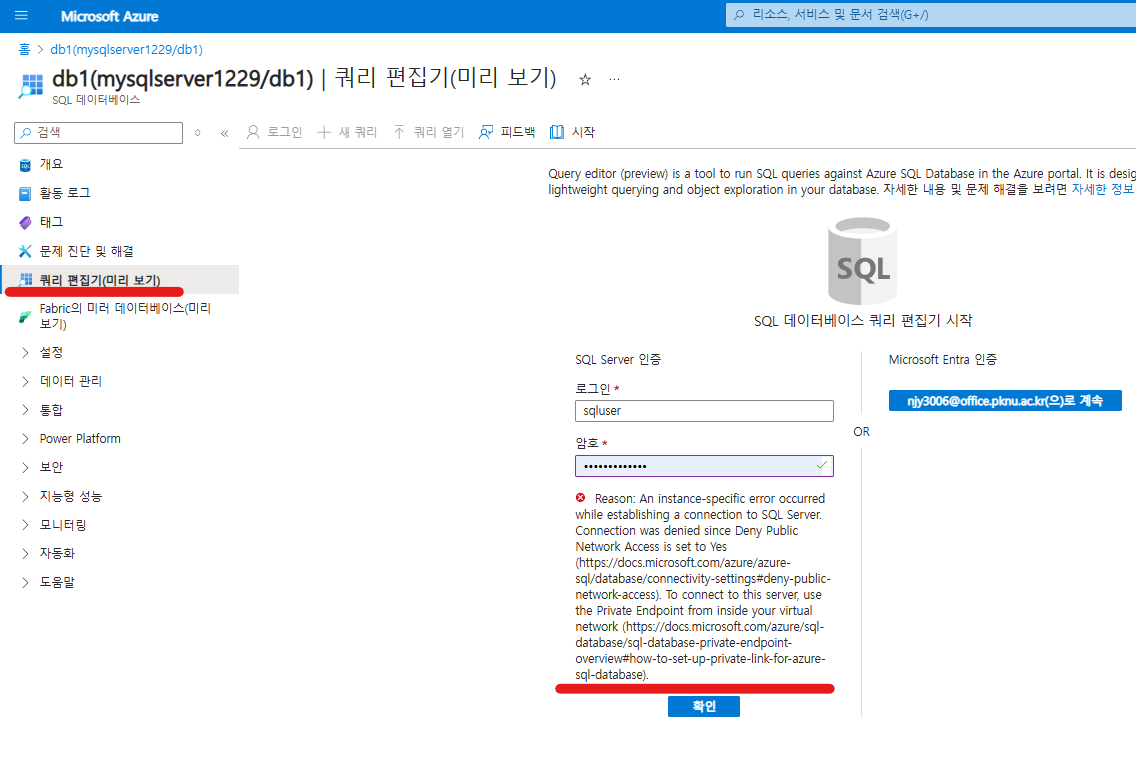Click the 문제 진단 wrench icon
Image resolution: width=1136 pixels, height=768 pixels.
click(25, 251)
